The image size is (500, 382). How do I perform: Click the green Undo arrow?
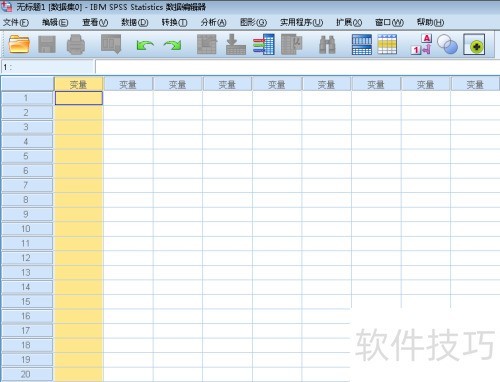coord(145,45)
